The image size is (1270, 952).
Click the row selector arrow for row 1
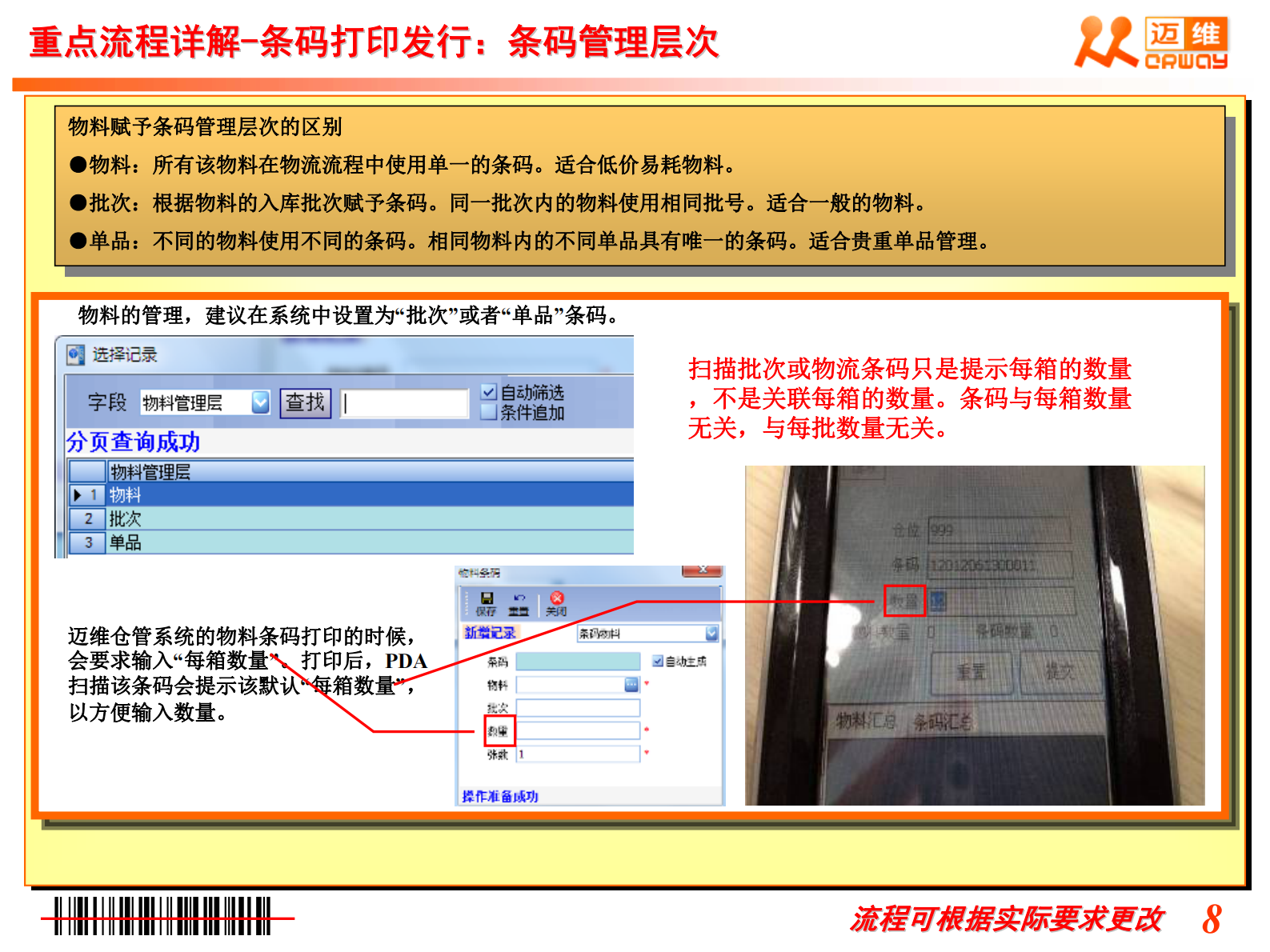coord(78,495)
